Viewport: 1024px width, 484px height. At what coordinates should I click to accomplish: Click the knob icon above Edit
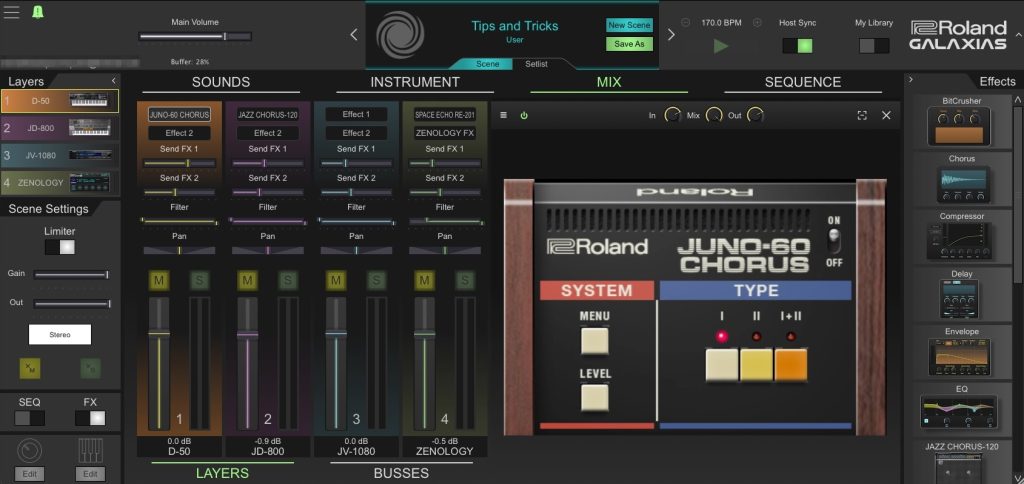29,450
